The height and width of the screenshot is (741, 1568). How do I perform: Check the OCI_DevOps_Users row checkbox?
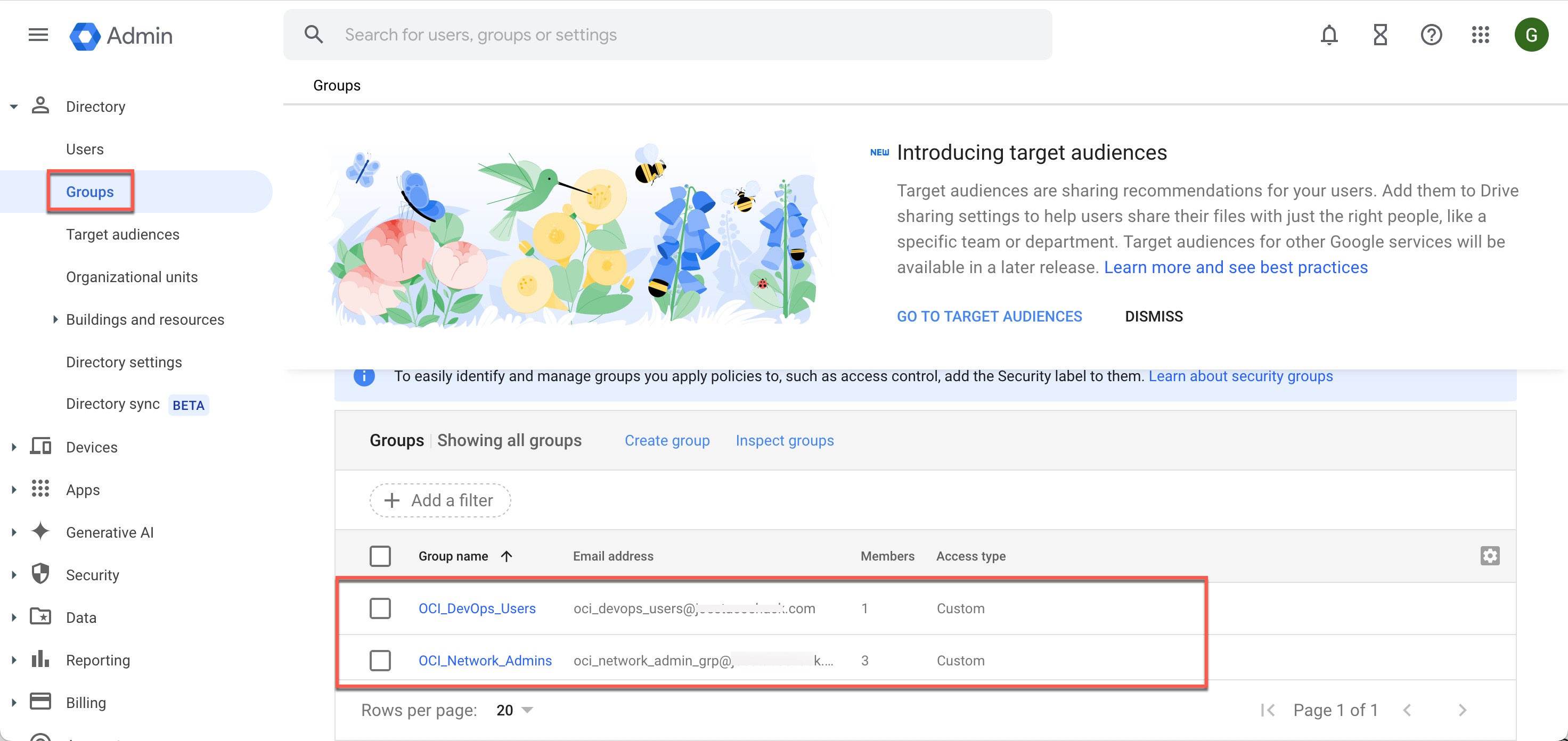pyautogui.click(x=380, y=608)
